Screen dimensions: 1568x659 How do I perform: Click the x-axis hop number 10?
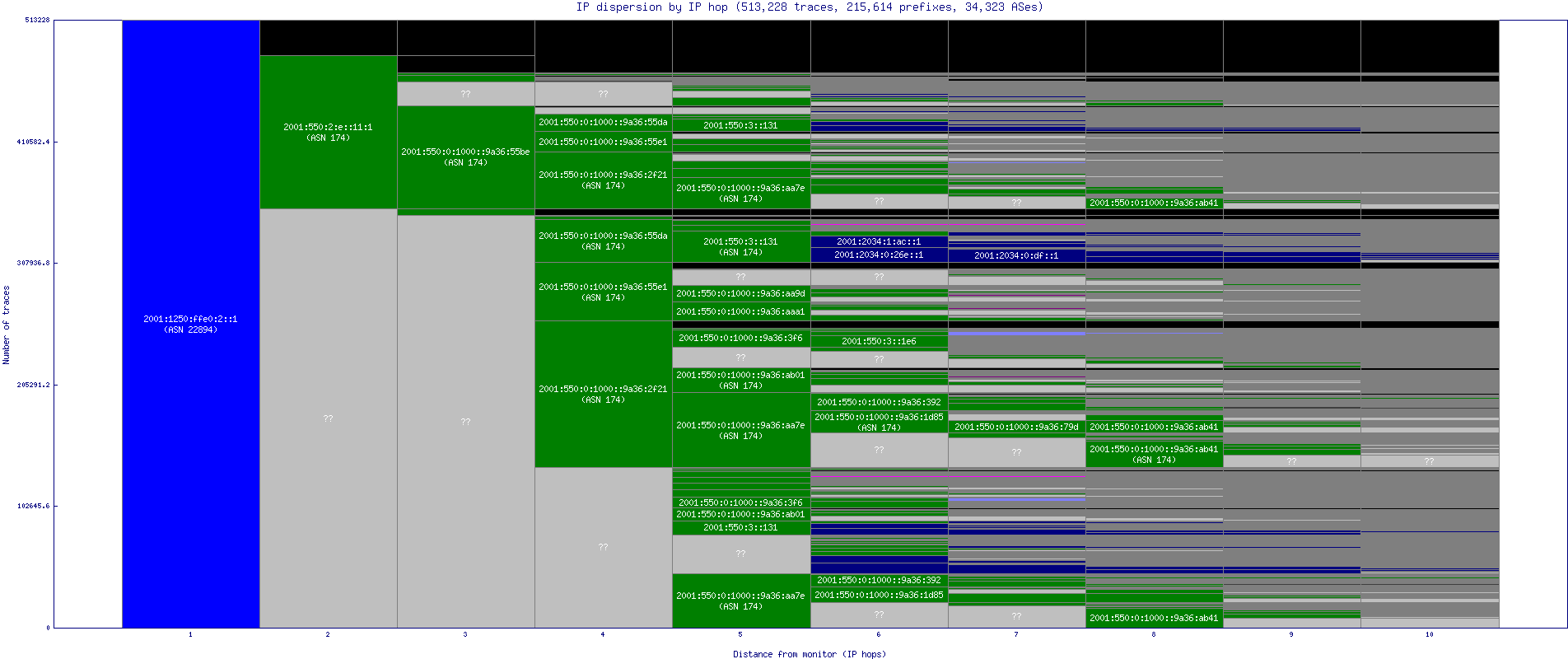1430,634
